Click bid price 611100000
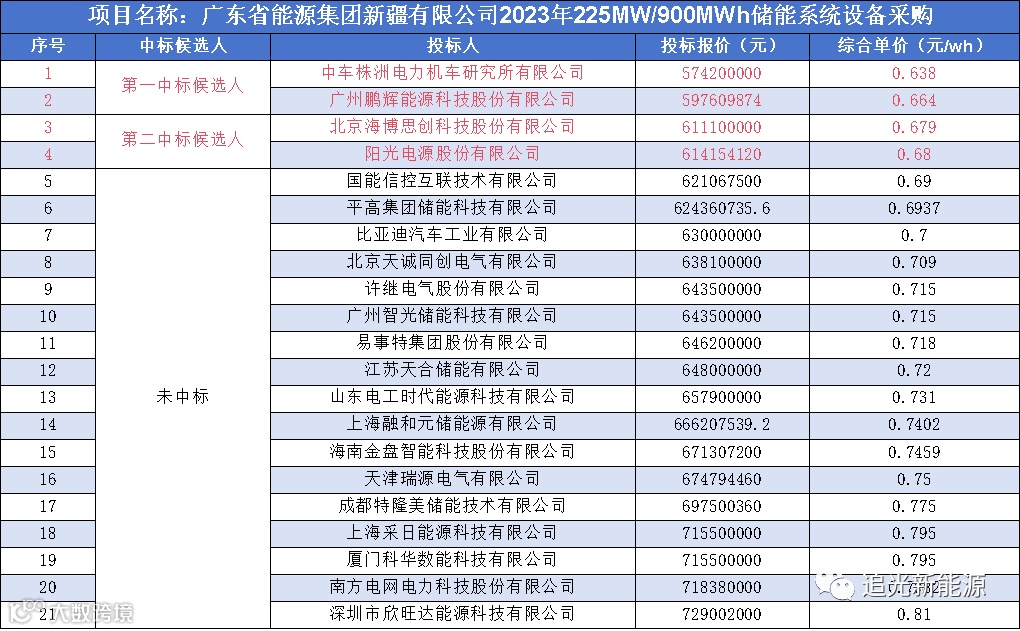1020x631 pixels. [722, 127]
